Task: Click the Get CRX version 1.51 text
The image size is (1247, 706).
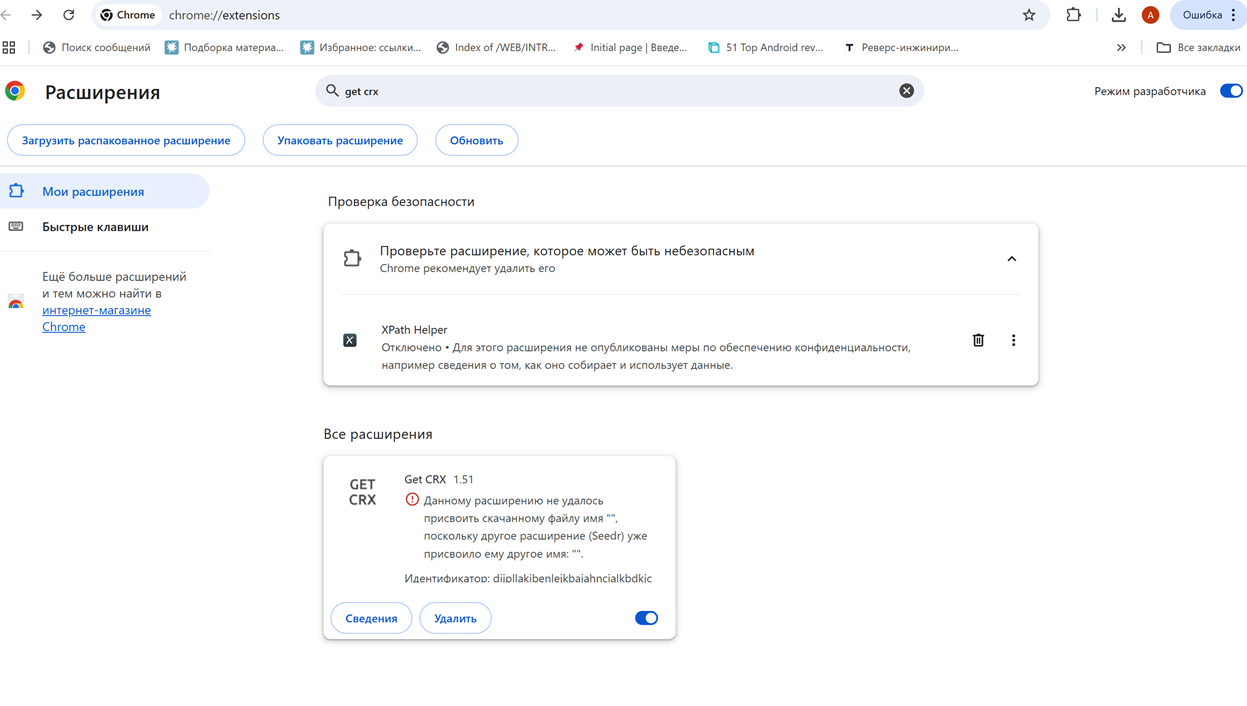Action: coord(463,479)
